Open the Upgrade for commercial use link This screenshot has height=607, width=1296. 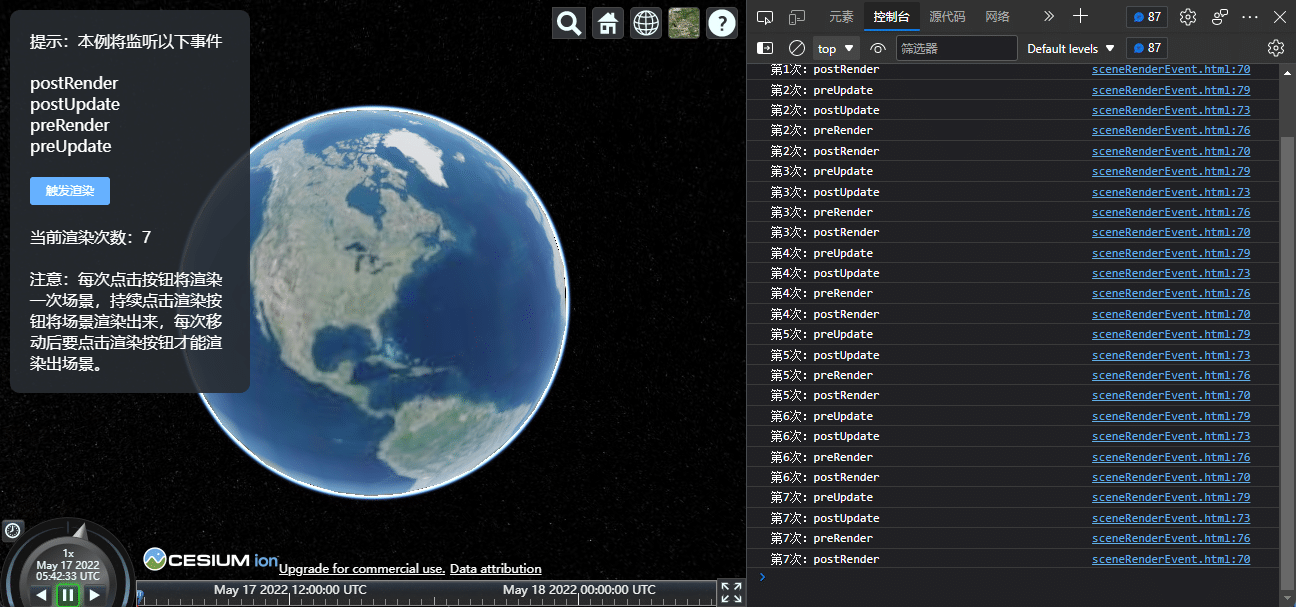click(x=362, y=569)
